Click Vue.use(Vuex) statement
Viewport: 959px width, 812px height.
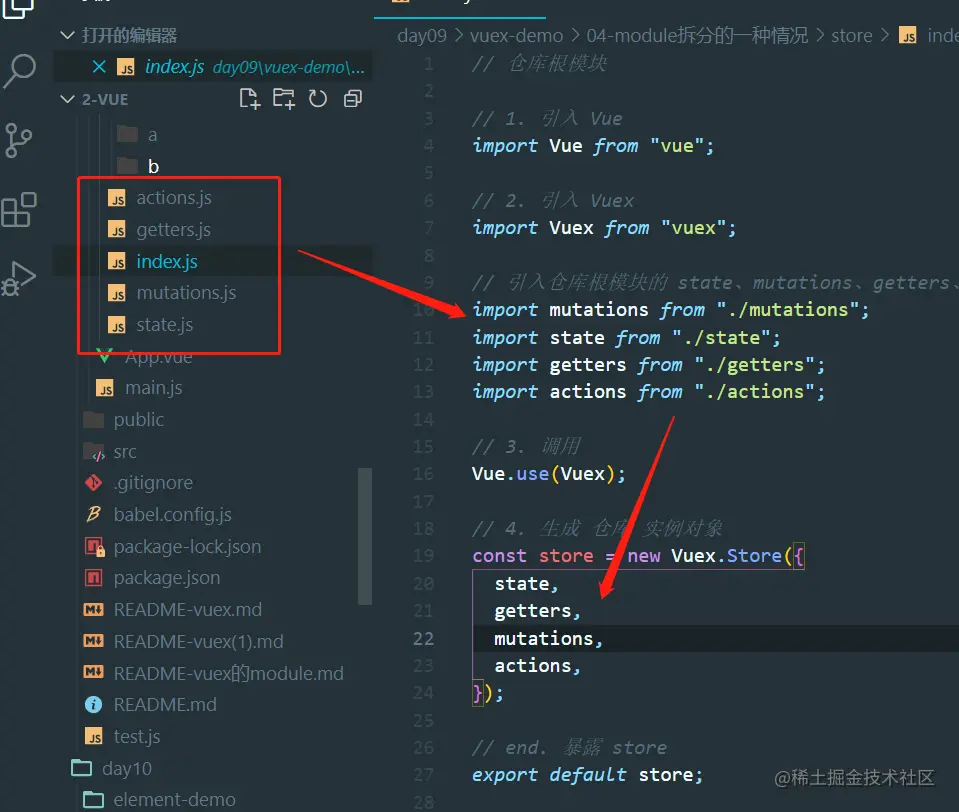click(x=548, y=474)
